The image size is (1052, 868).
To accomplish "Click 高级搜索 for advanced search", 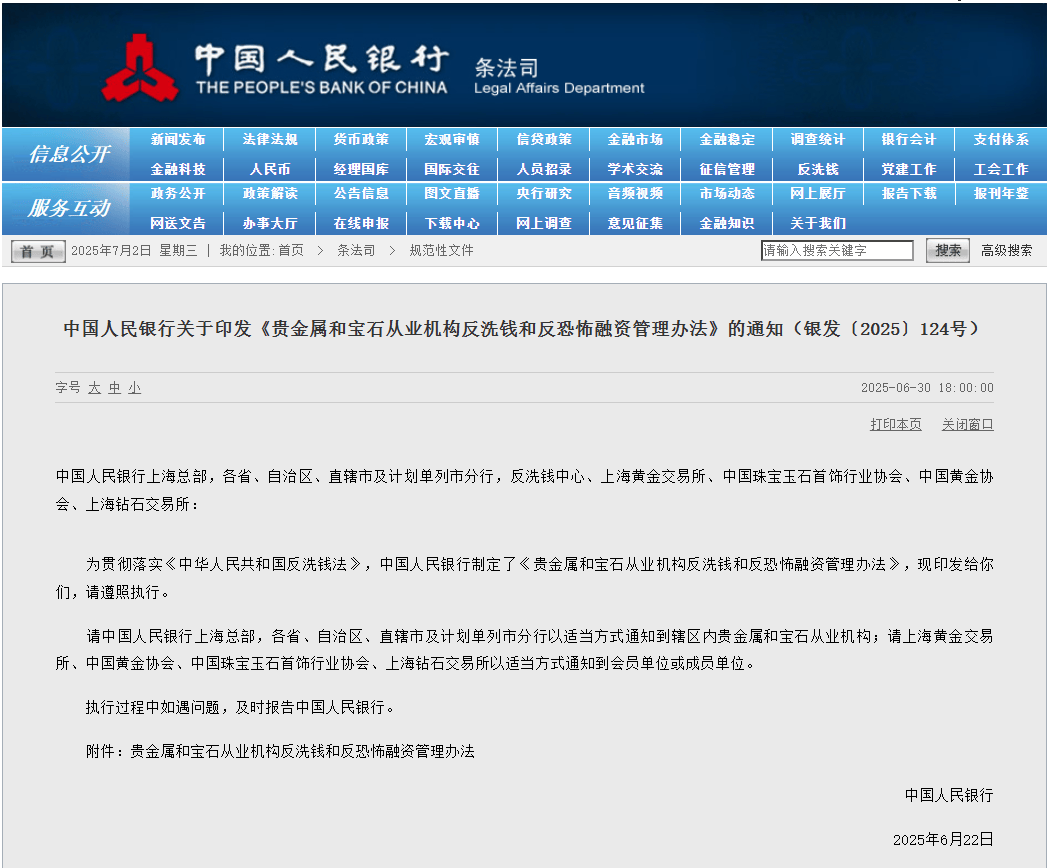I will pos(1005,250).
